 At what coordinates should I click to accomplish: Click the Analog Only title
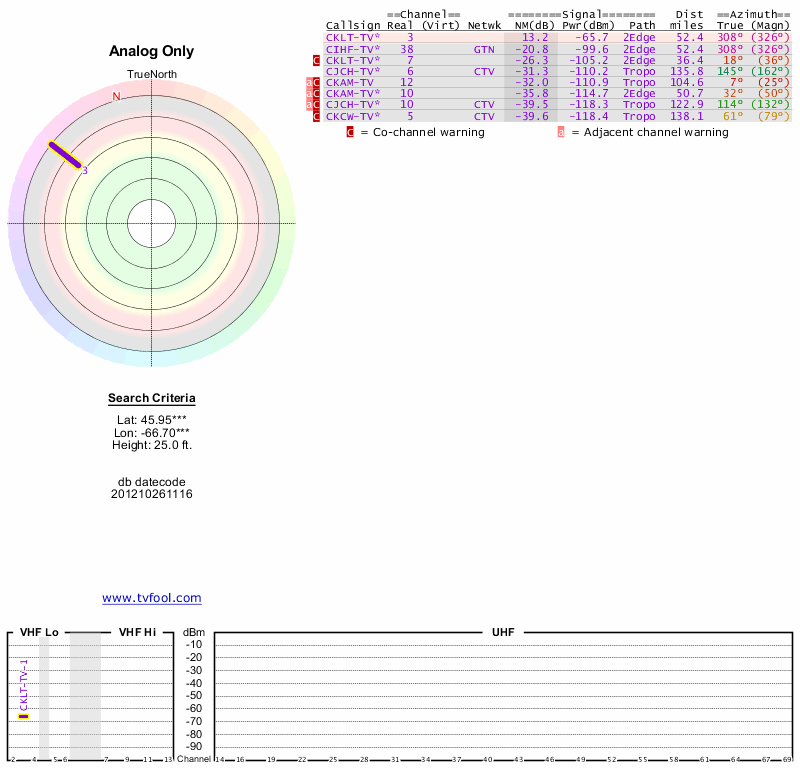[152, 52]
